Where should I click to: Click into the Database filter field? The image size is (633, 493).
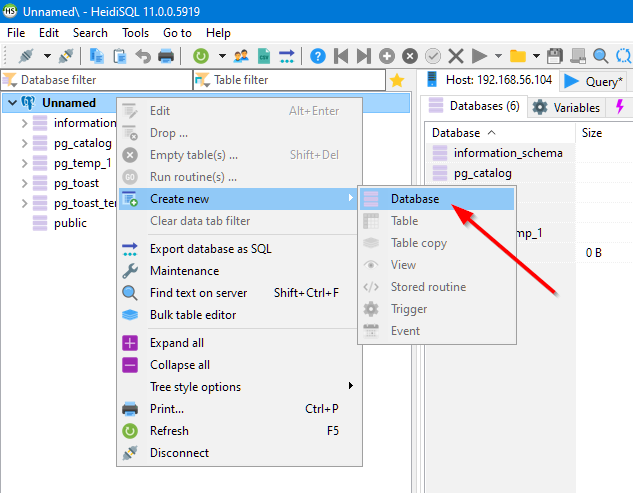[100, 80]
